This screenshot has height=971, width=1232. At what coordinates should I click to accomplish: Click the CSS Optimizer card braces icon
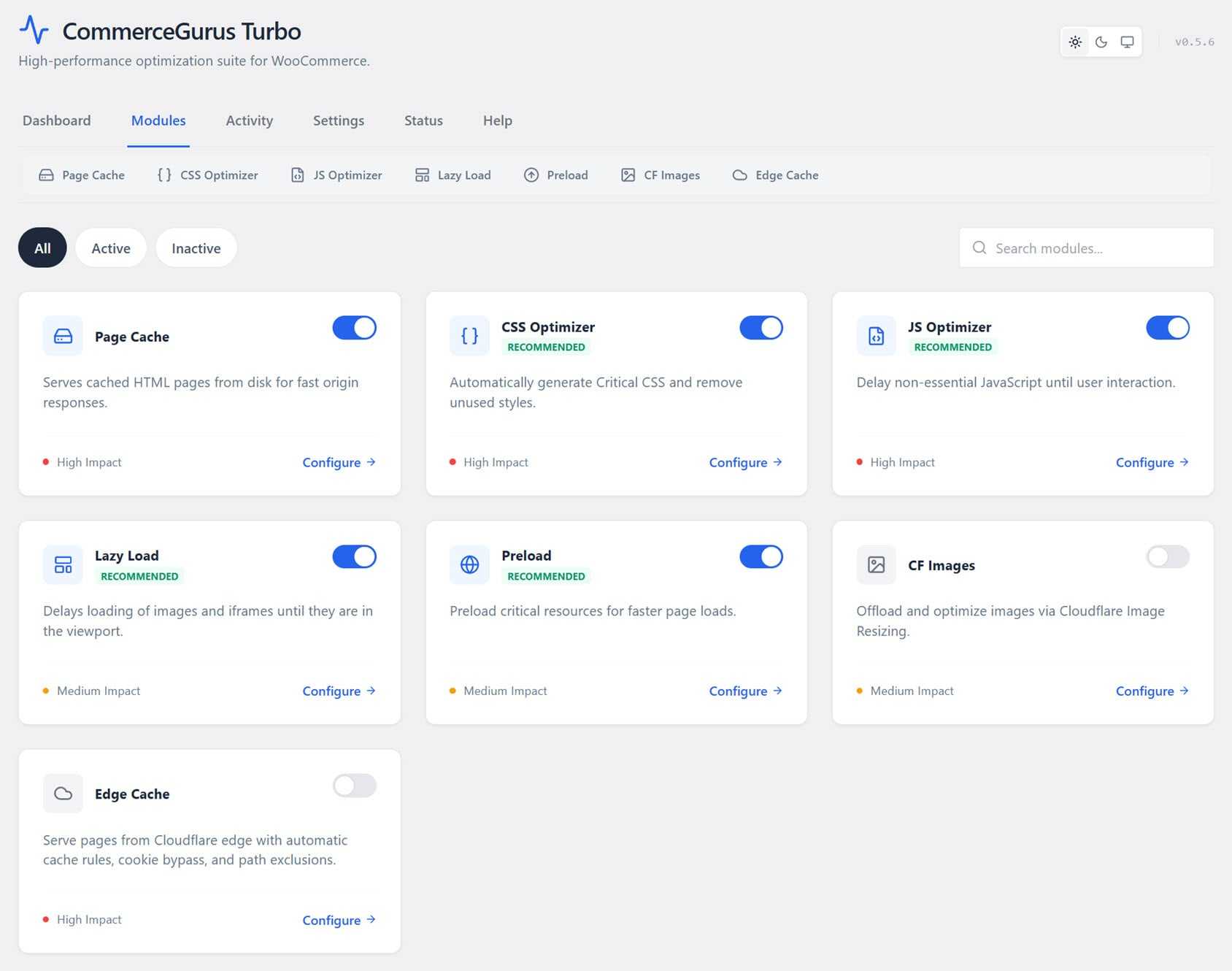(x=469, y=336)
